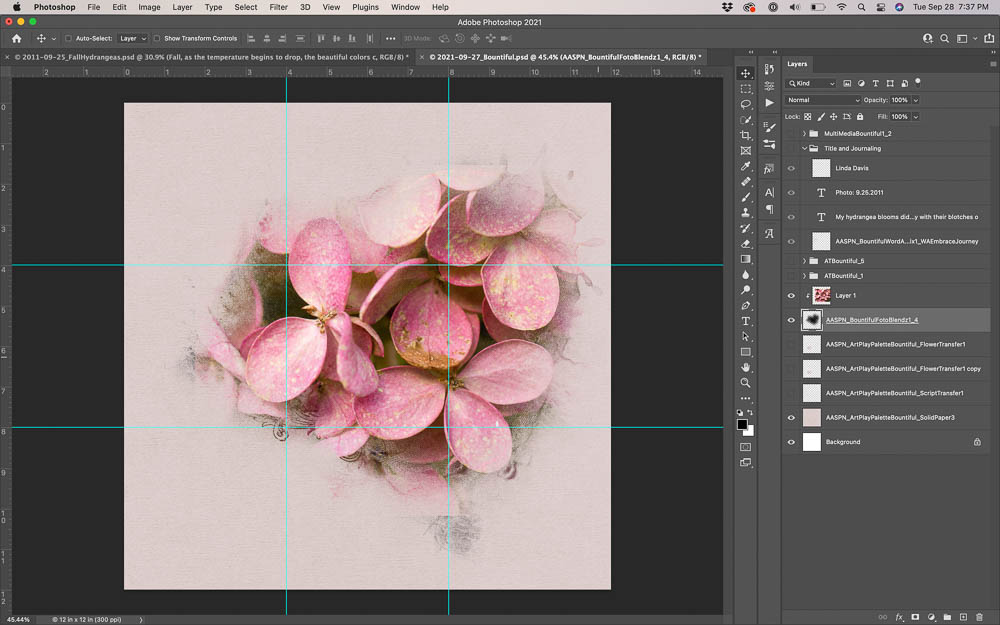
Task: Create a new layer with the plus icon
Action: click(963, 617)
